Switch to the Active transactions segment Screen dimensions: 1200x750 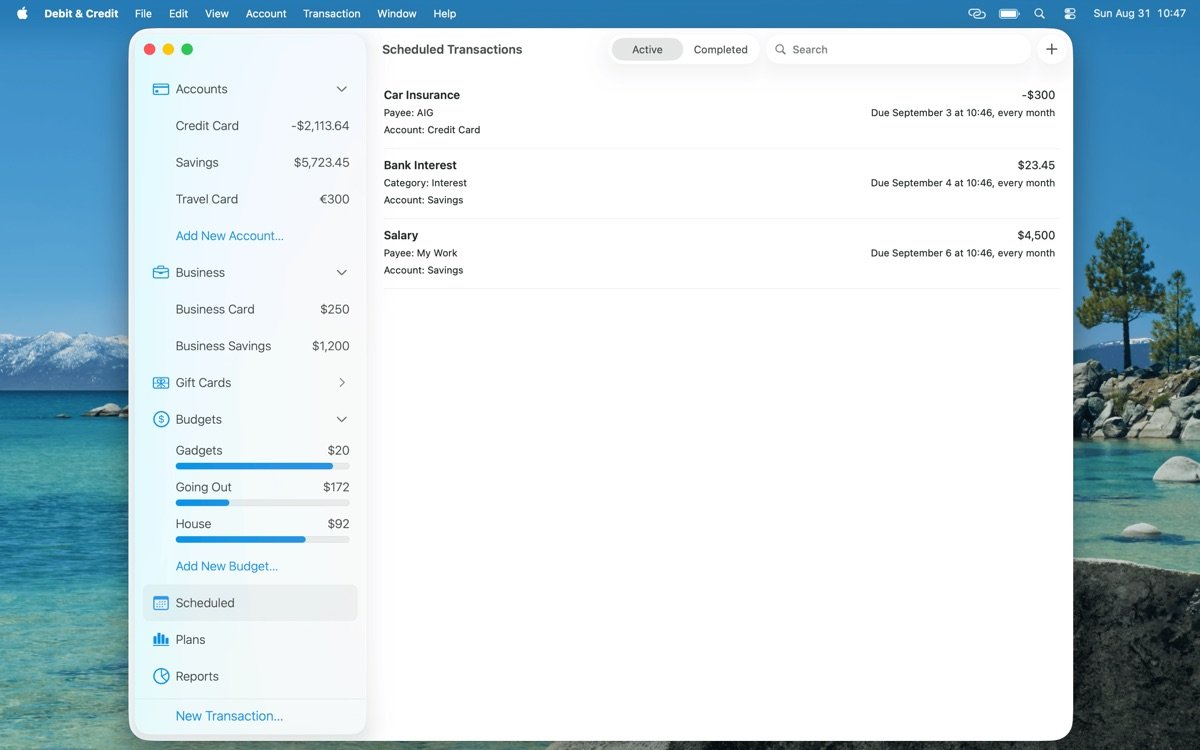647,49
